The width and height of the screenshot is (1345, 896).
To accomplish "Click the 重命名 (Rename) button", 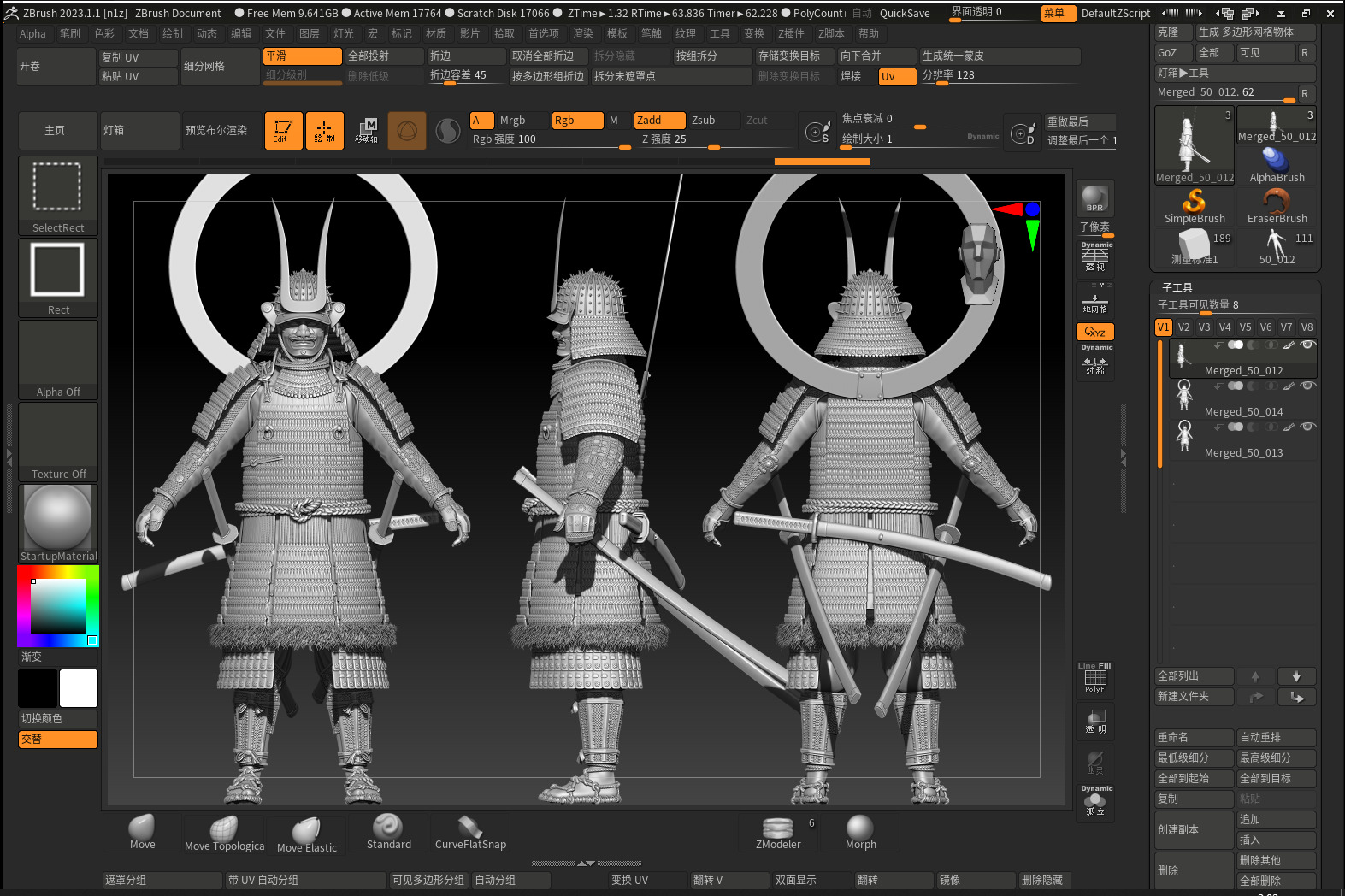I will click(x=1195, y=738).
